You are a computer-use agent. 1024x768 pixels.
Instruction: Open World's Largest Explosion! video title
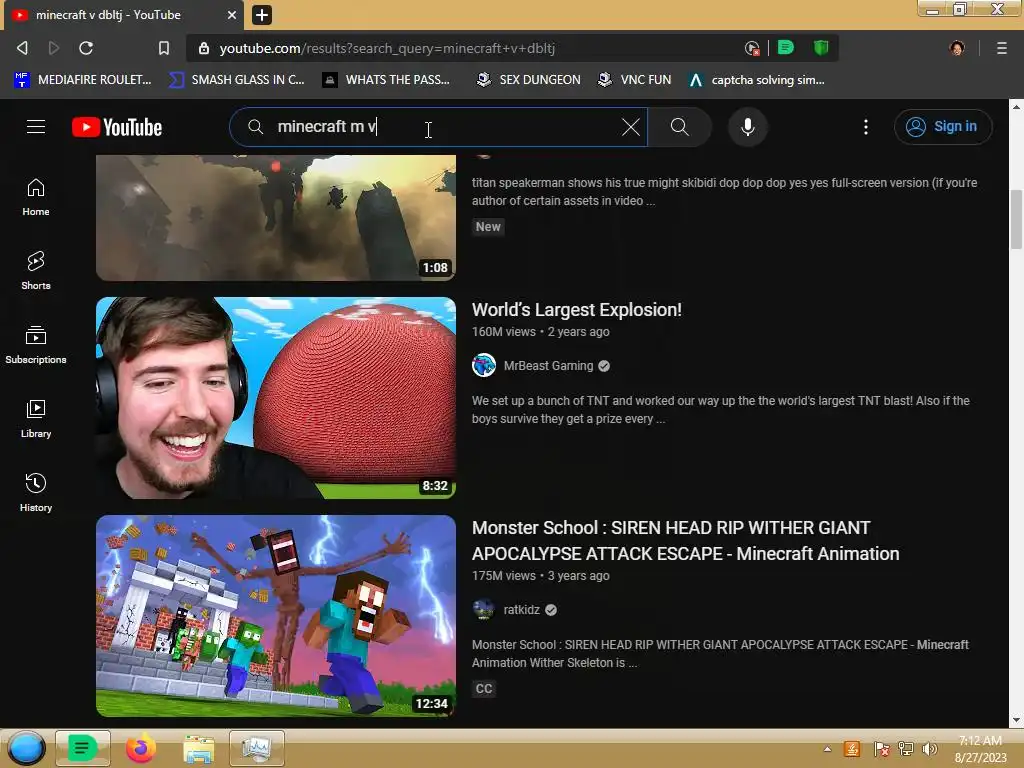pos(577,310)
